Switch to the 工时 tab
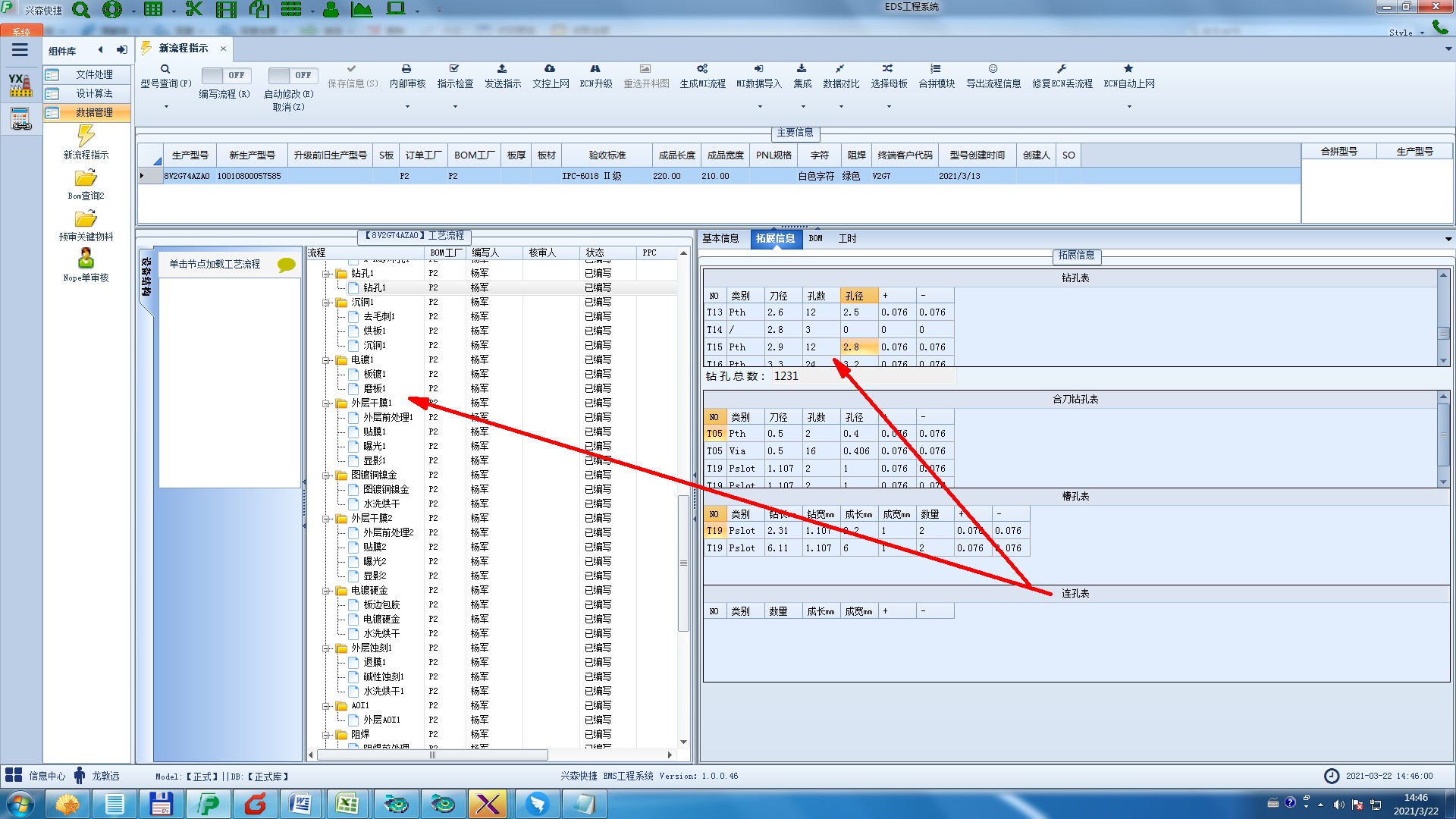1456x819 pixels. pyautogui.click(x=847, y=239)
